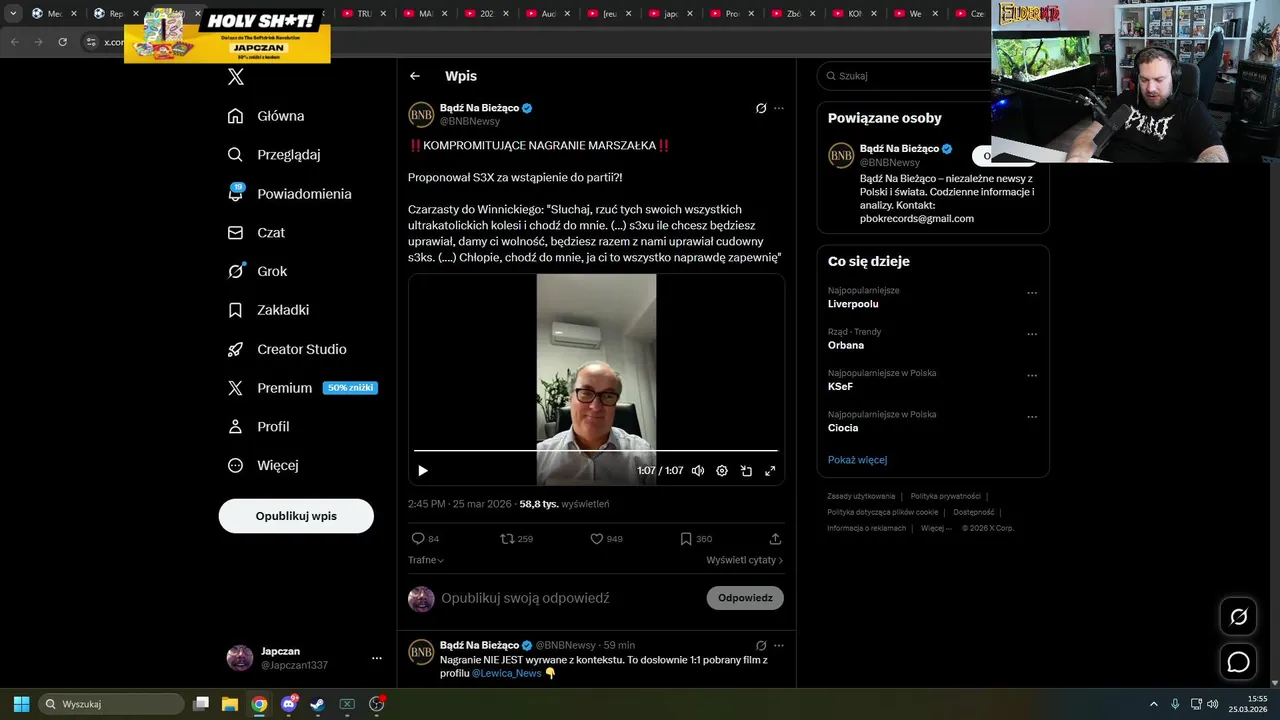Viewport: 1280px width, 720px height.
Task: Mute the video sound
Action: coord(698,471)
